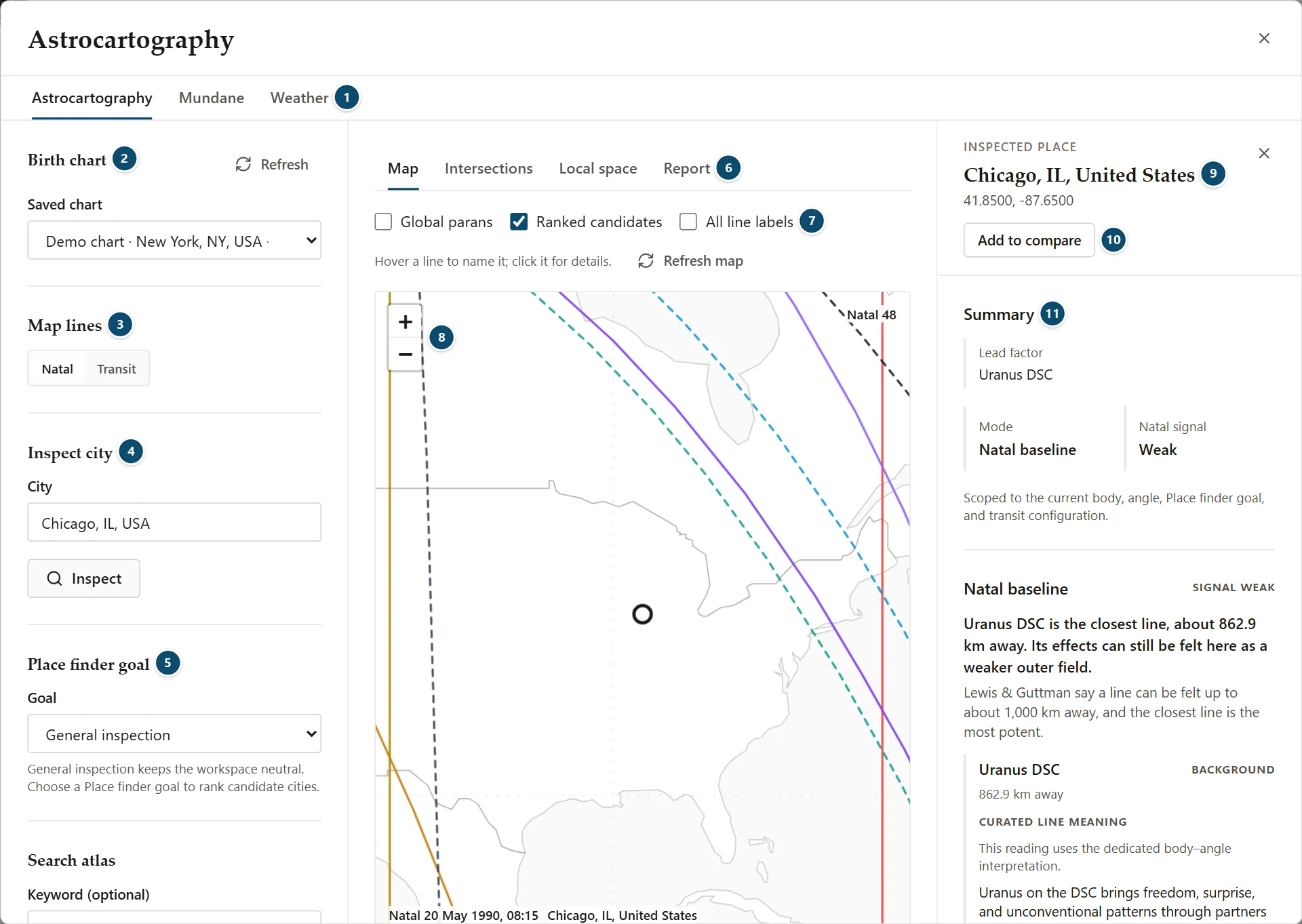Click the Refresh map icon
This screenshot has width=1302, height=924.
[646, 261]
